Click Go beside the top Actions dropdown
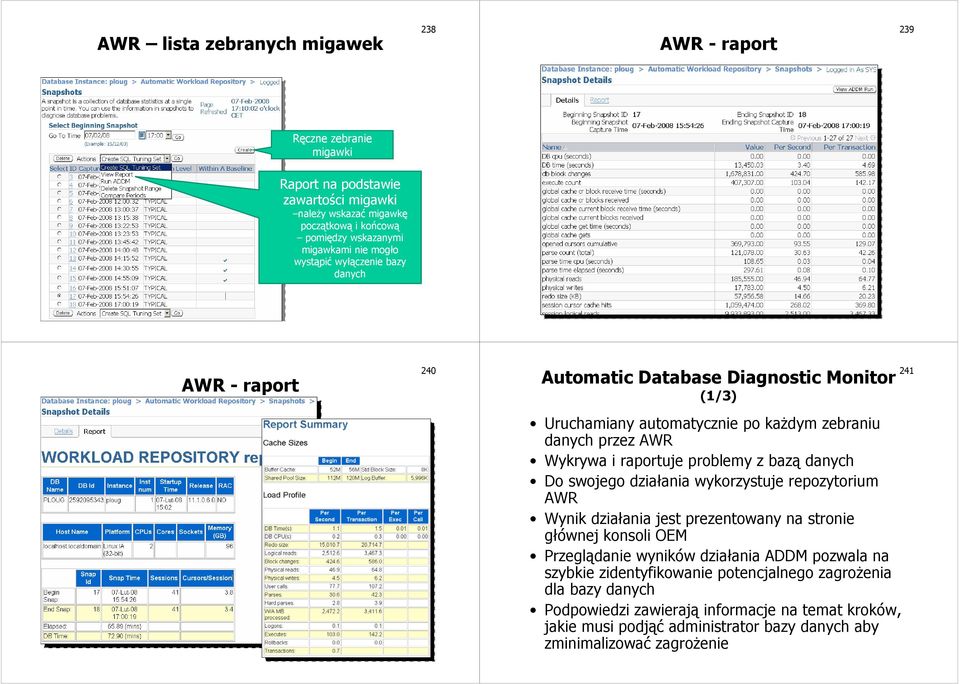 178,159
